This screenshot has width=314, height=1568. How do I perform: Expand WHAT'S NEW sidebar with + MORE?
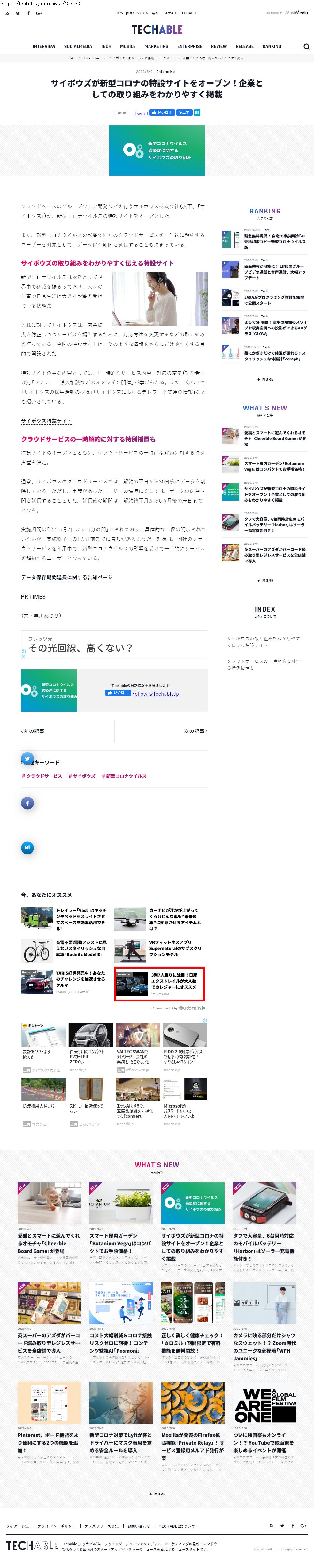coord(265,580)
